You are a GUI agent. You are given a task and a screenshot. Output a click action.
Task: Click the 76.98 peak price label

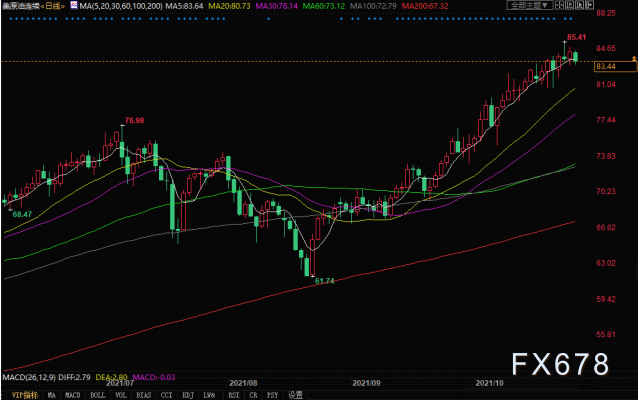pyautogui.click(x=134, y=120)
